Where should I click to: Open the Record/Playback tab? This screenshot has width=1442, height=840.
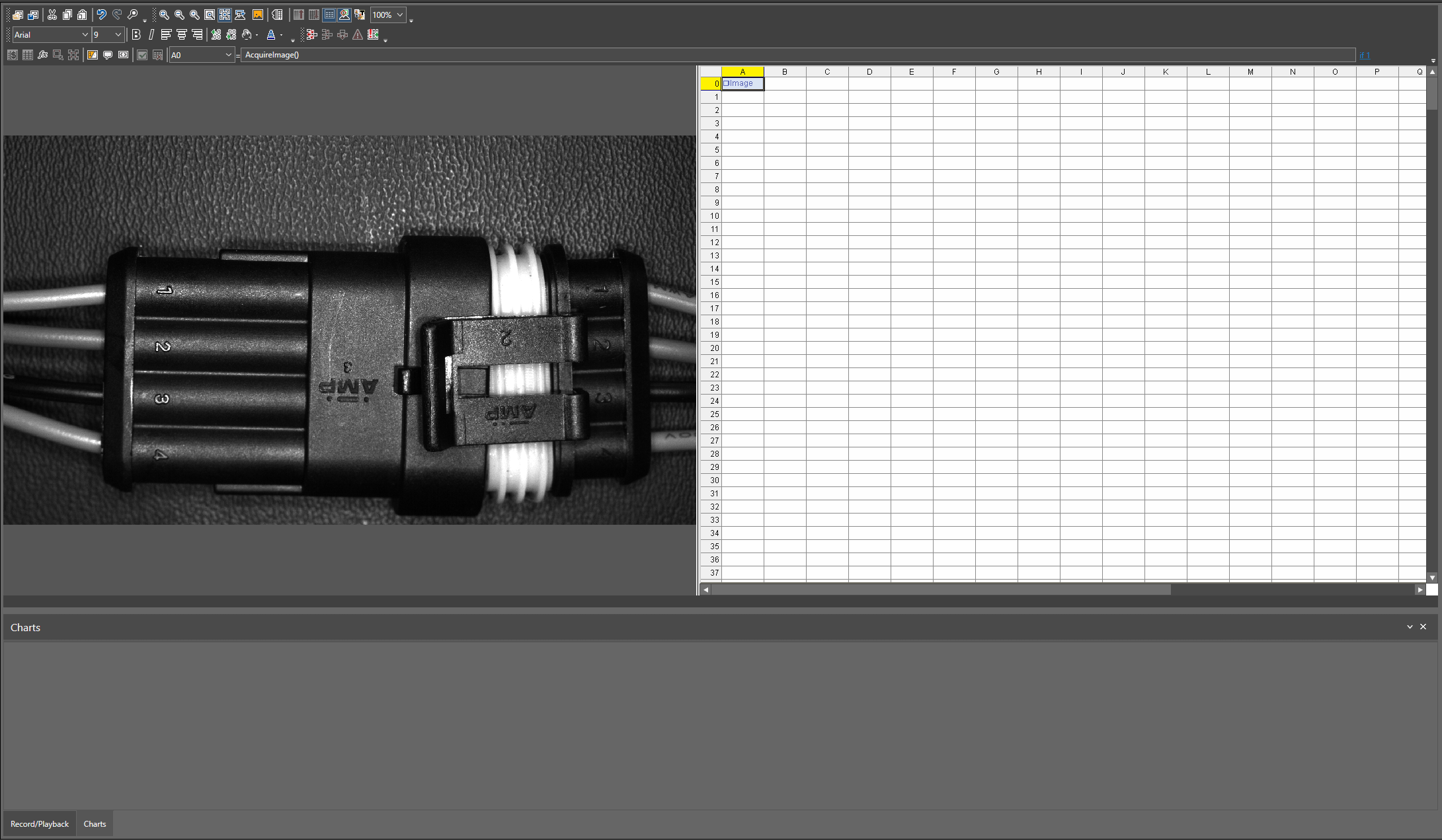click(x=39, y=823)
